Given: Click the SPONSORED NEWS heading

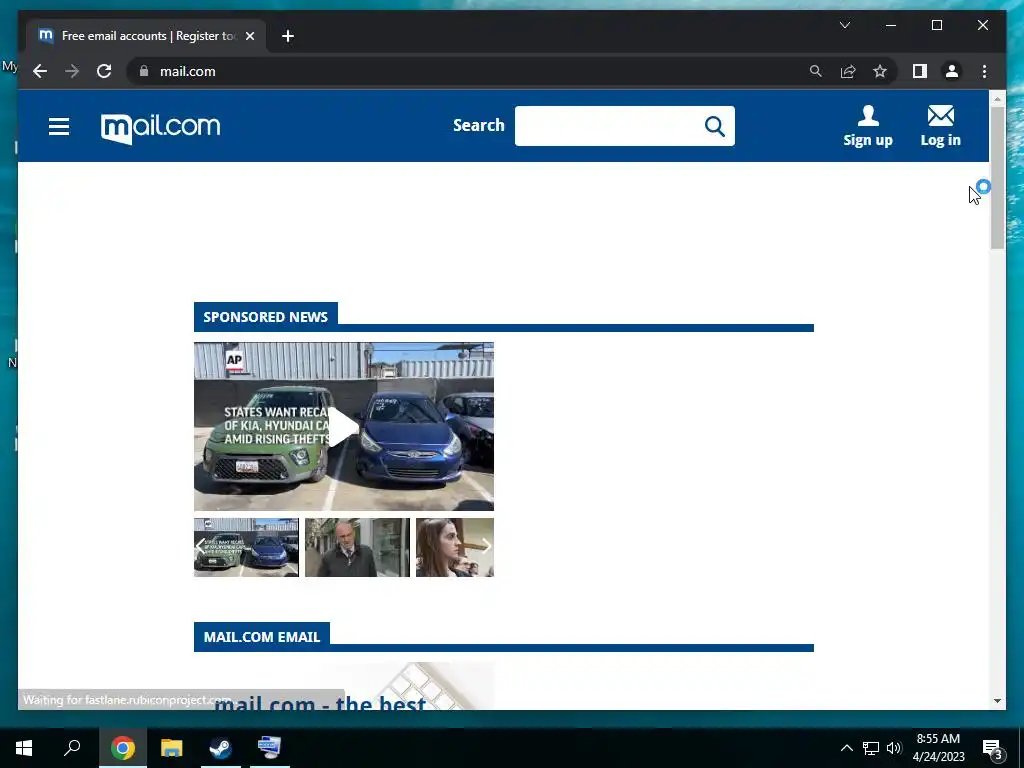Looking at the screenshot, I should click(265, 317).
